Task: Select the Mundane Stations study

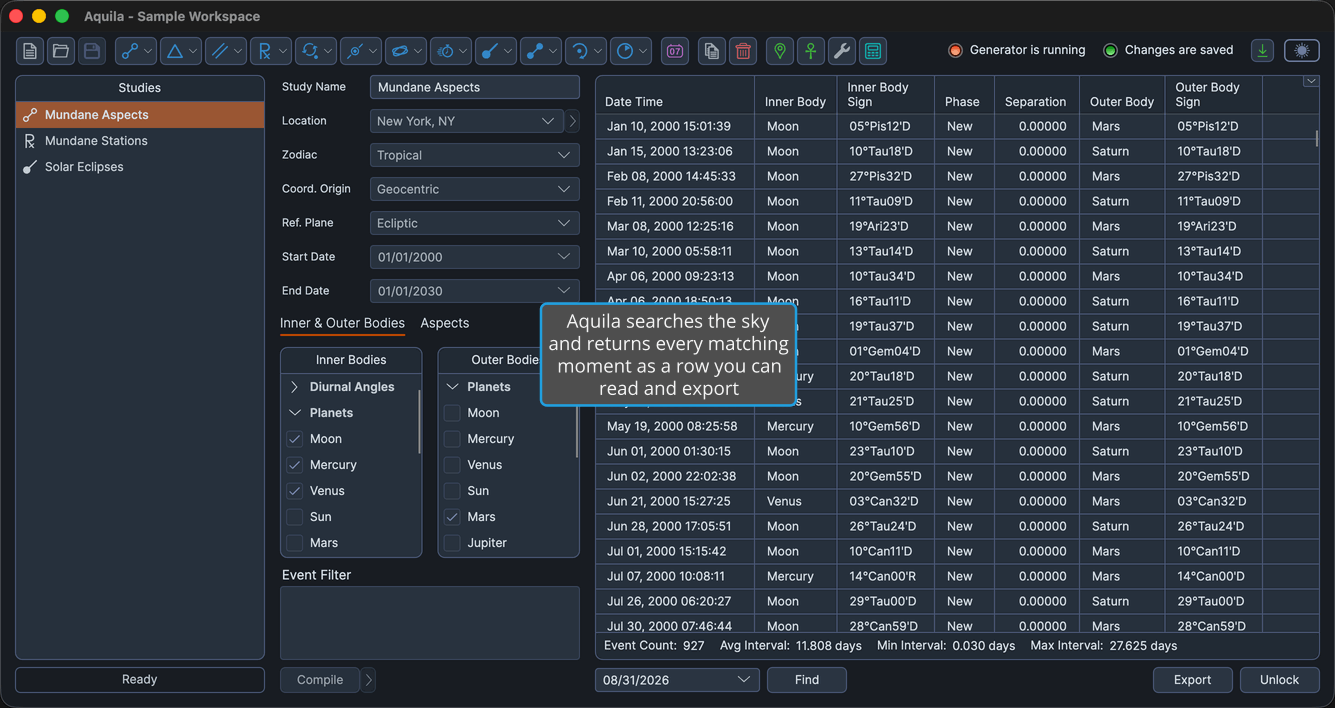Action: (x=140, y=141)
